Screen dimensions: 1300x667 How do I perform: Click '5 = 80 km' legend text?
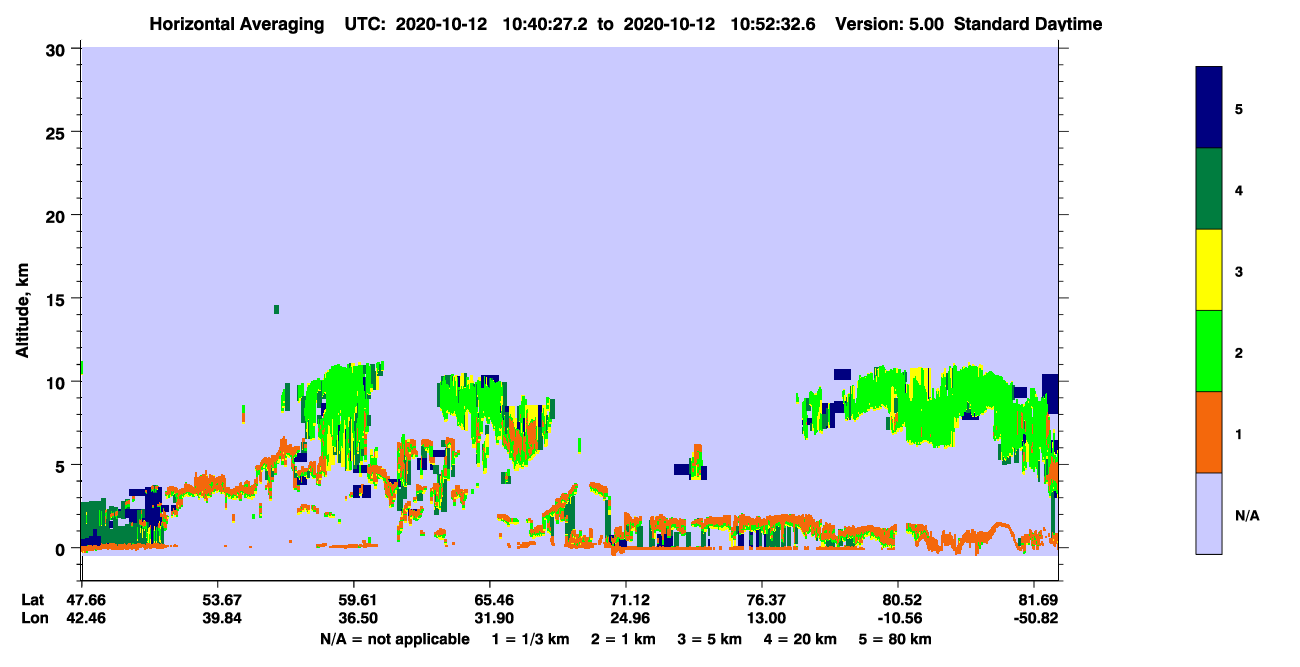(x=896, y=639)
